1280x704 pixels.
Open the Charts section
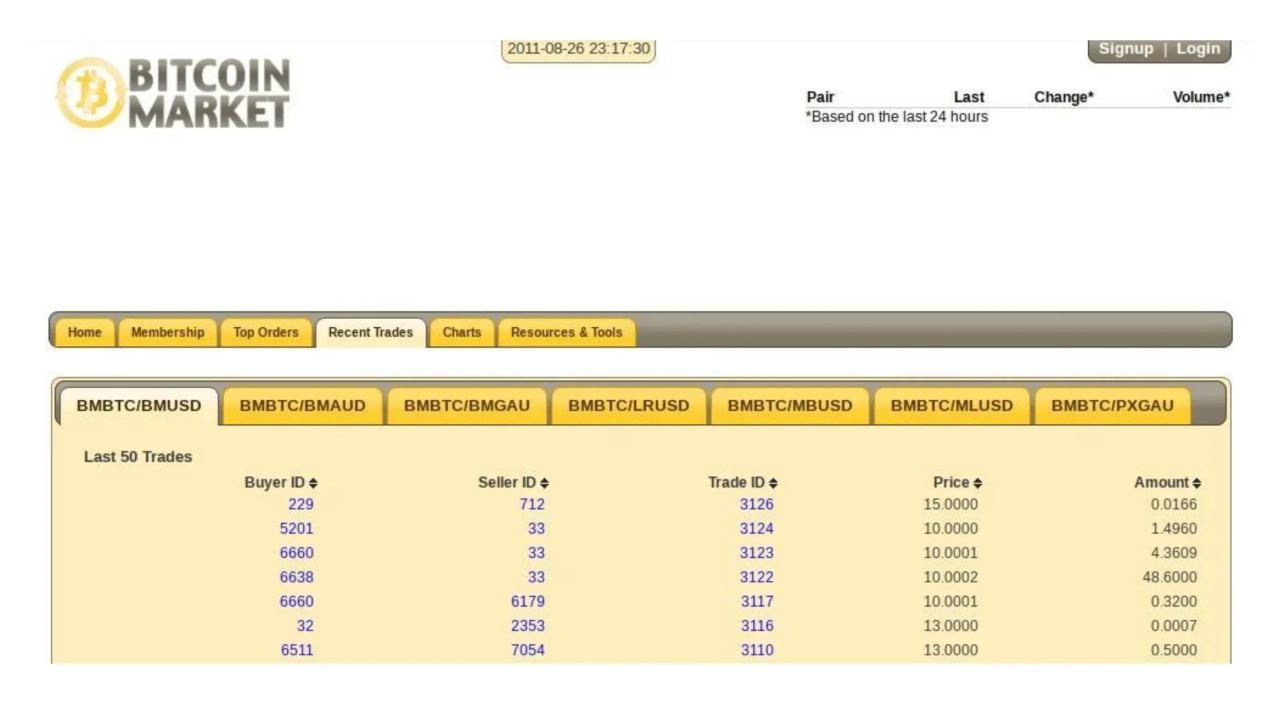(x=461, y=332)
